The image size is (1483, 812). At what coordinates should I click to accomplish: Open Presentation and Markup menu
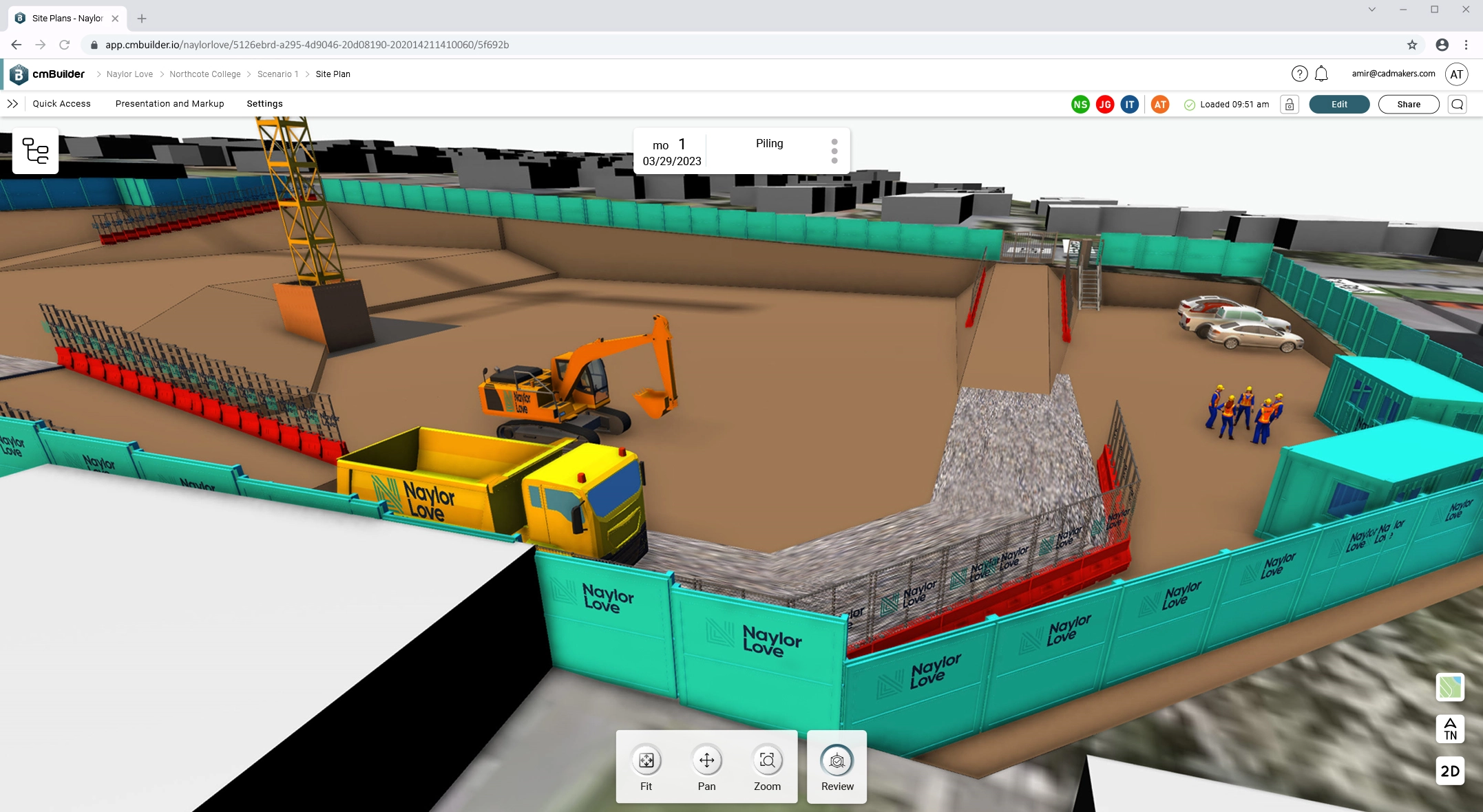[169, 104]
